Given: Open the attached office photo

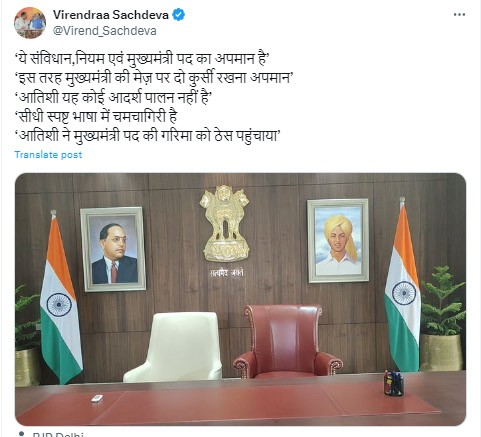Looking at the screenshot, I should point(240,299).
